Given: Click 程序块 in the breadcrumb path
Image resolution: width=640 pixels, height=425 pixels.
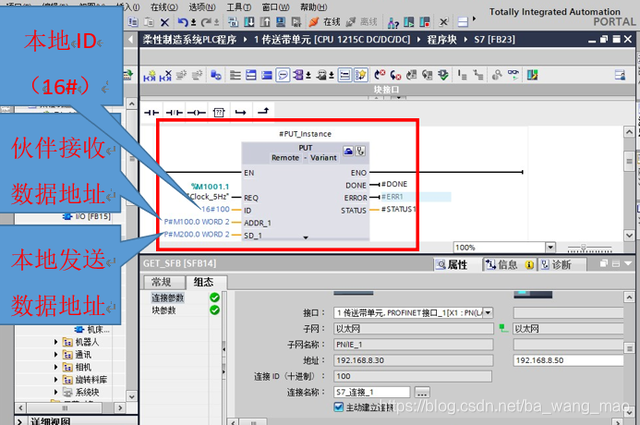Looking at the screenshot, I should [442, 40].
